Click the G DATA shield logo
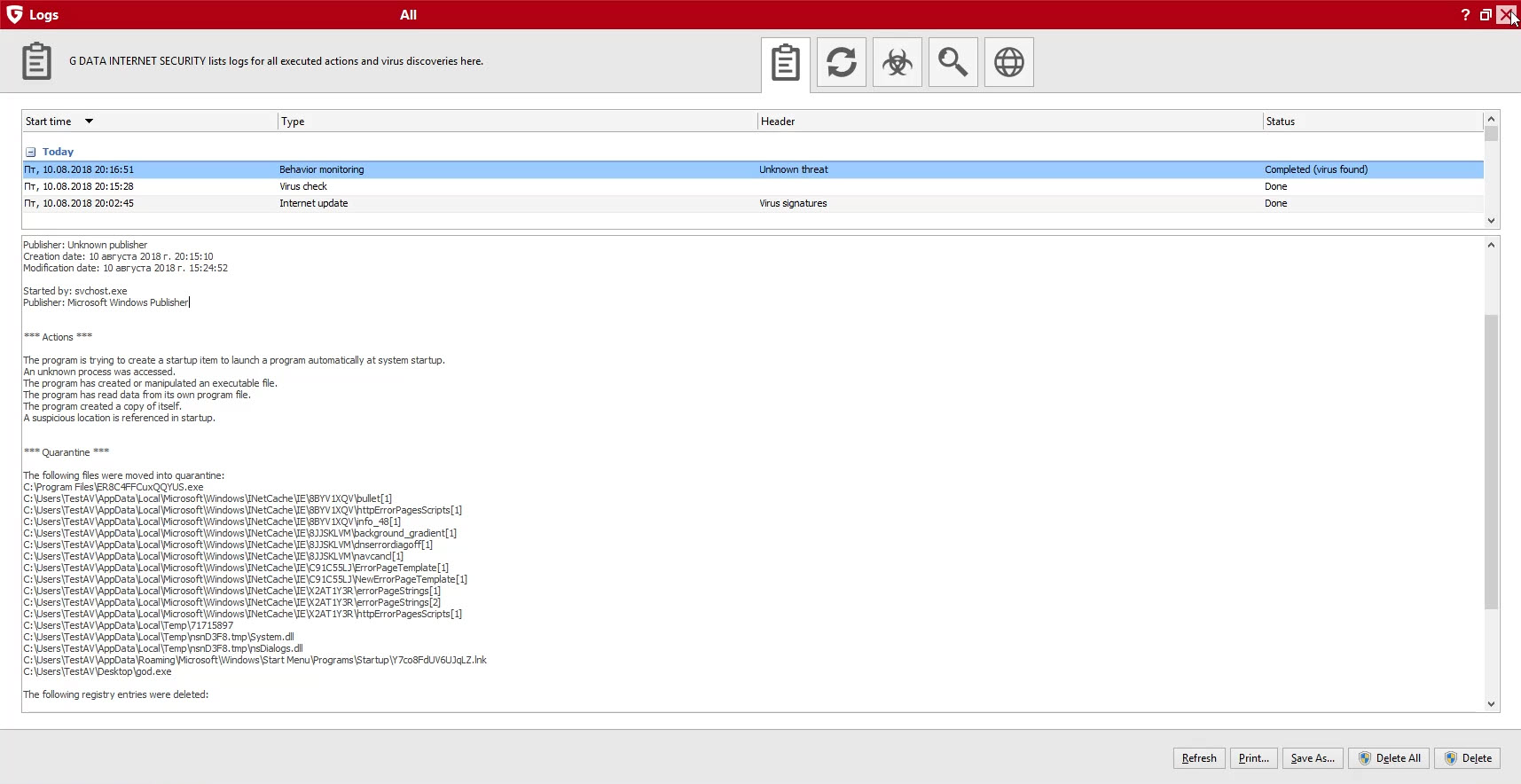The width and height of the screenshot is (1521, 784). (14, 14)
